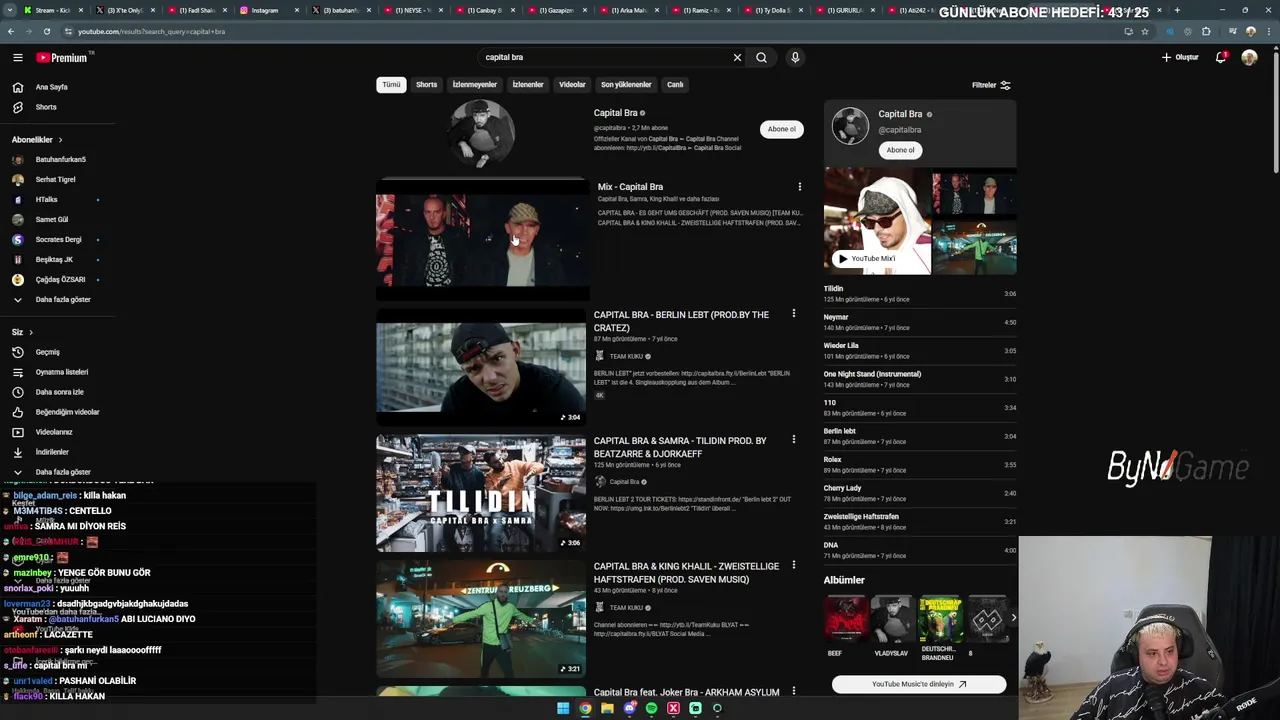The height and width of the screenshot is (720, 1280).
Task: Click Abone ol in the right panel
Action: [x=900, y=150]
